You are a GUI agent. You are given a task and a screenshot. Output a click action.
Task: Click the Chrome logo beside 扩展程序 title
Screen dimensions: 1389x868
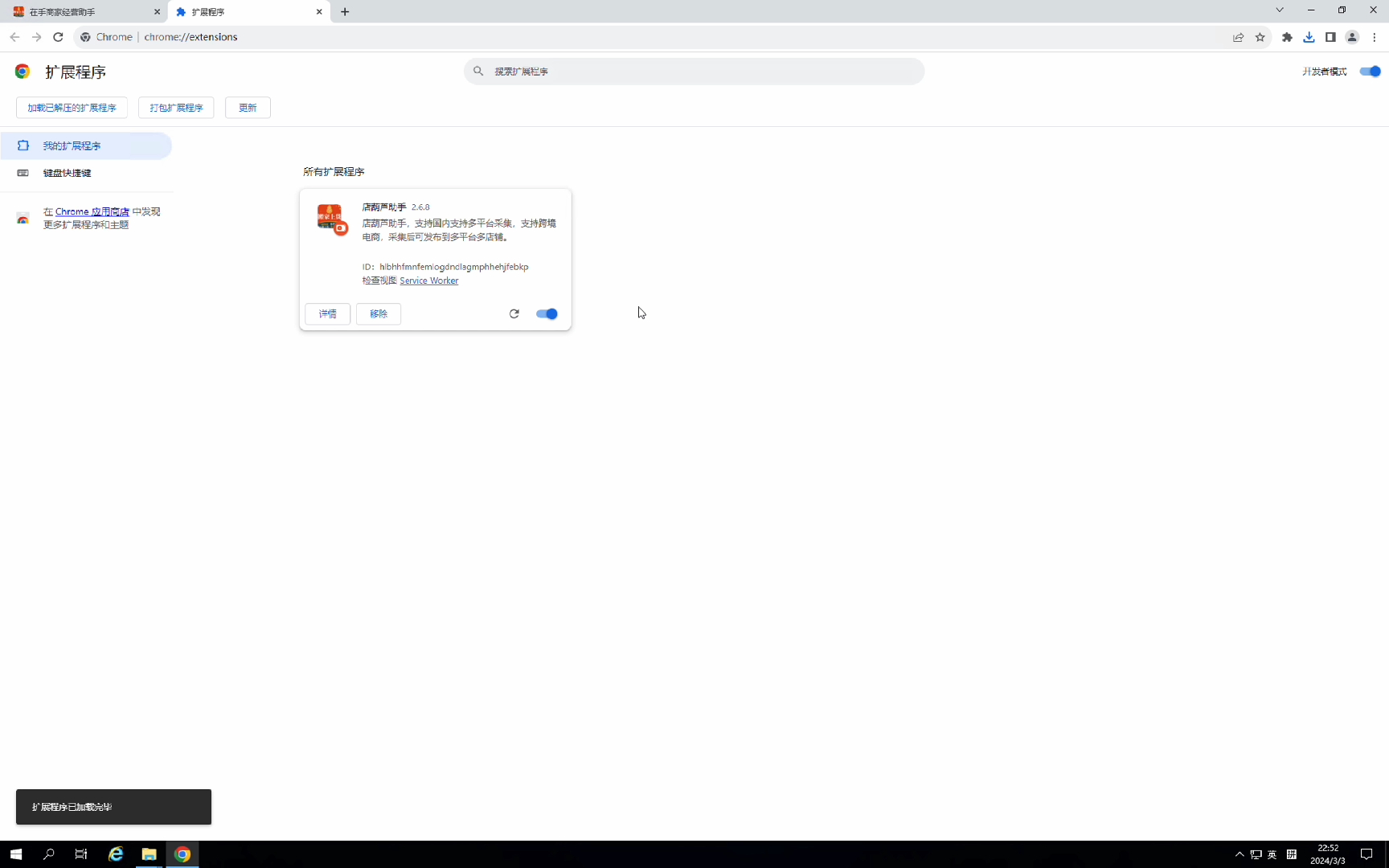(23, 72)
